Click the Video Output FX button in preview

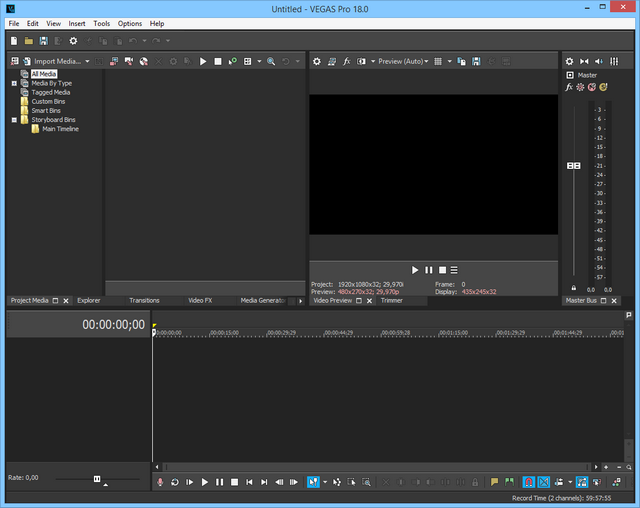(x=346, y=61)
